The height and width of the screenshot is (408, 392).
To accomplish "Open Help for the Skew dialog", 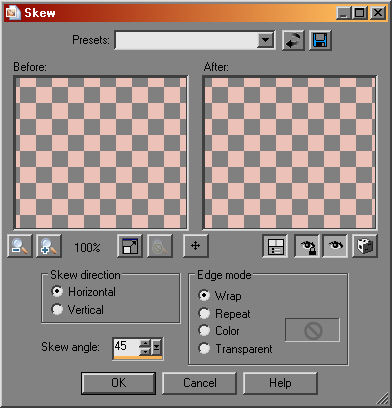I will coord(280,383).
